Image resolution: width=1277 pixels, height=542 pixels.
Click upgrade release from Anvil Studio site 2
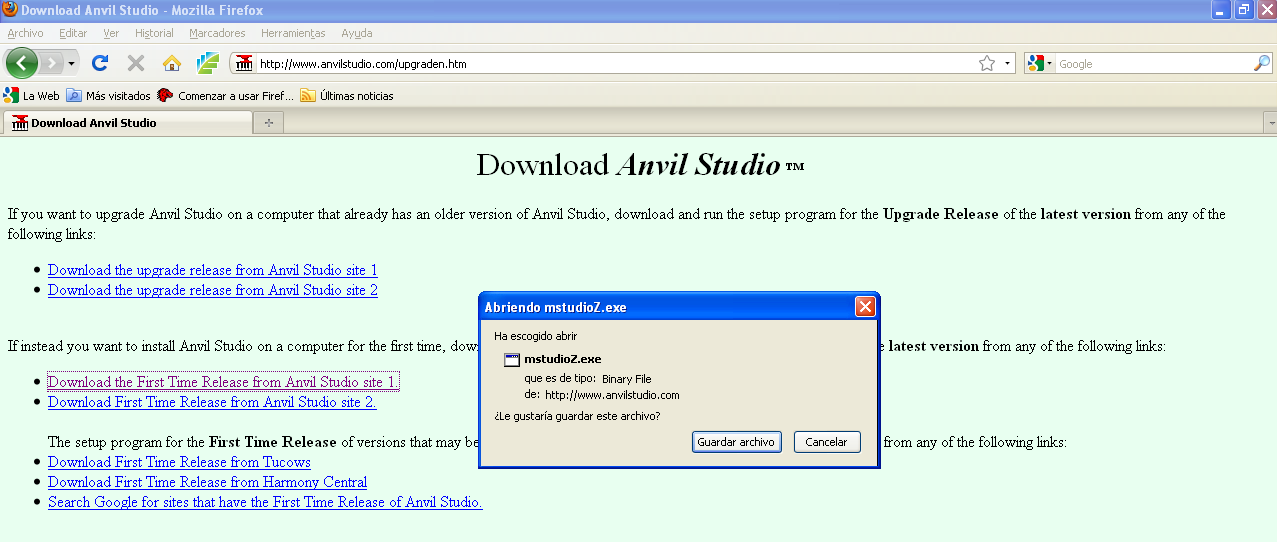(212, 290)
